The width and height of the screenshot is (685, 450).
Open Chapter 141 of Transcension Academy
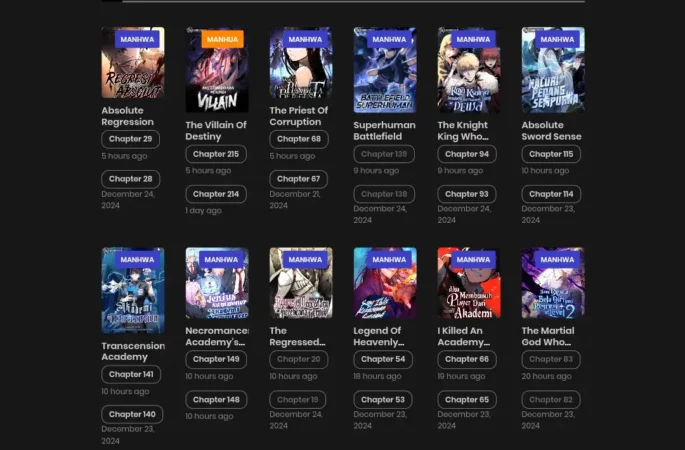tap(131, 374)
